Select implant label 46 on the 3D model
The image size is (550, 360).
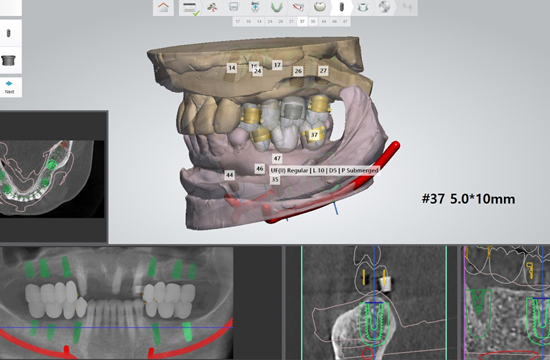click(260, 169)
